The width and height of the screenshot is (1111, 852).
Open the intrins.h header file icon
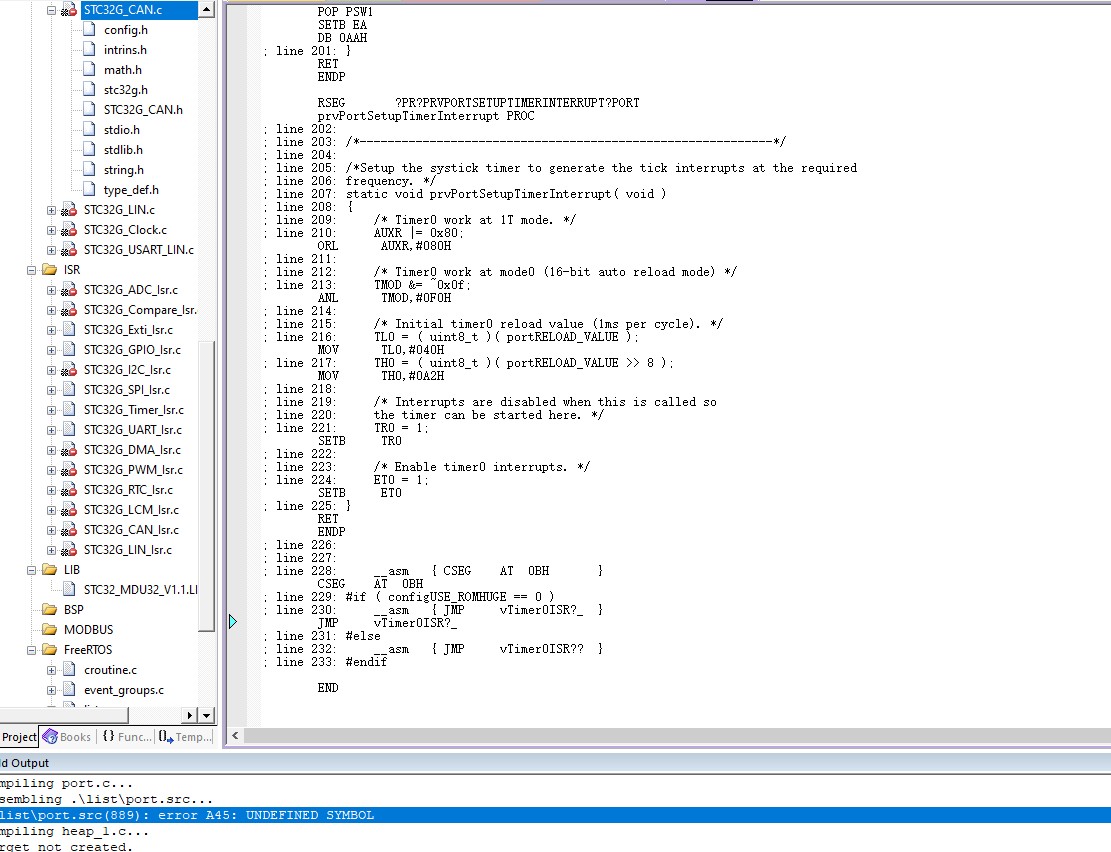(x=89, y=49)
